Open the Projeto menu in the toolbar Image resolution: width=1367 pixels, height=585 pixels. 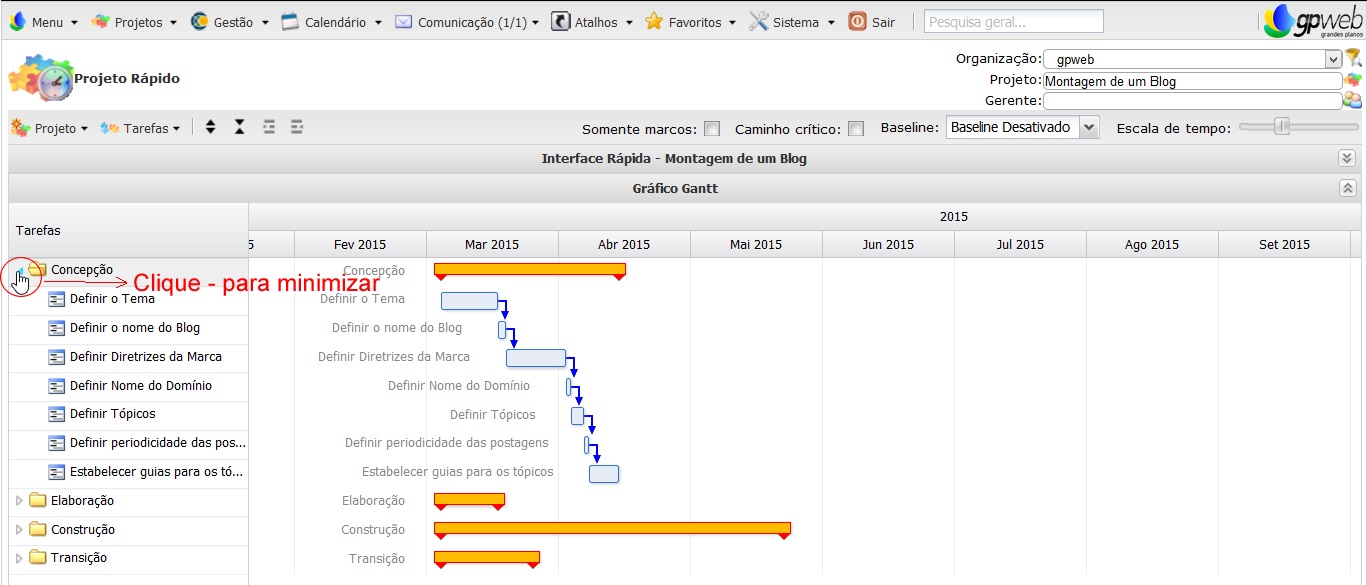tap(50, 127)
